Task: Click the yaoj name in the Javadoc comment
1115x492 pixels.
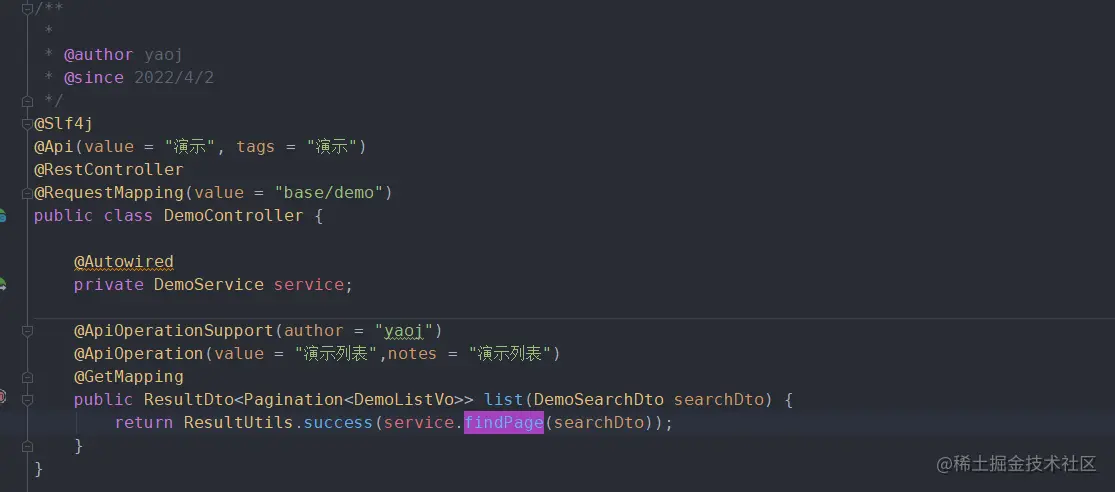Action: (164, 55)
